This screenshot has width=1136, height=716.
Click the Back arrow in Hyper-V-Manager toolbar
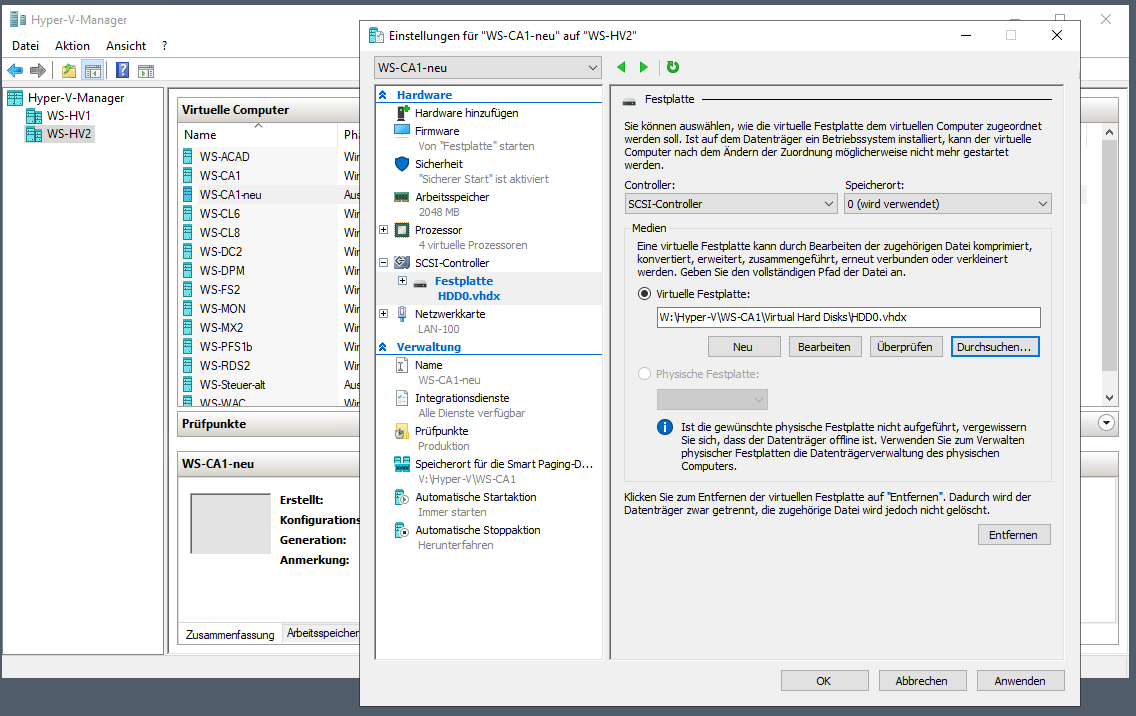coord(14,70)
